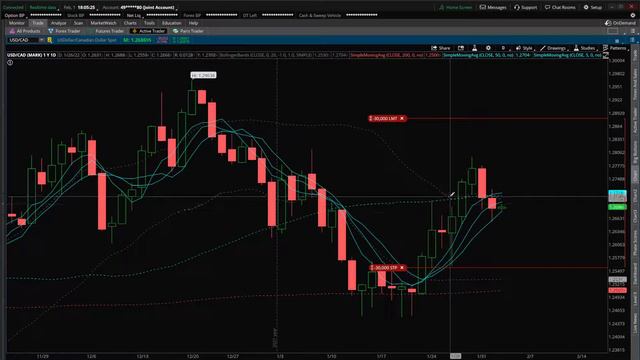This screenshot has height=360, width=640.
Task: Click the Forex BP masked value
Action: point(222,15)
